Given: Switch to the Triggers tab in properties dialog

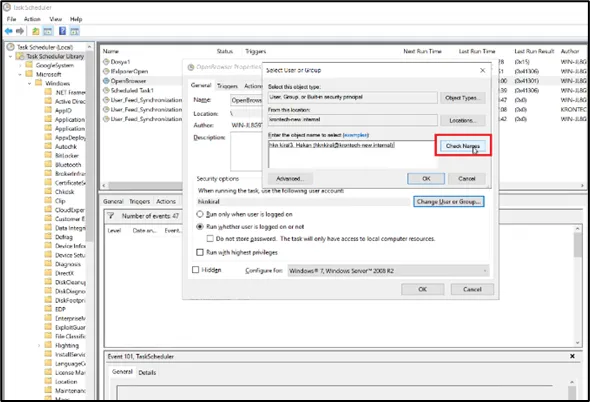Looking at the screenshot, I should 227,86.
